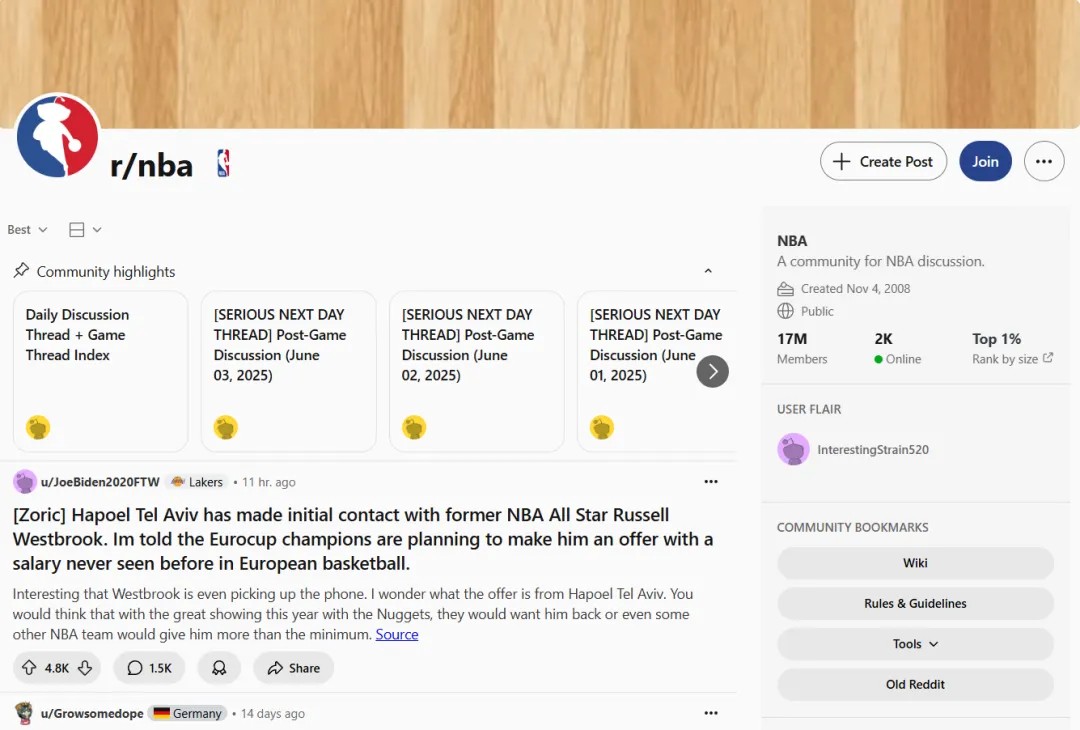Click the award icon on the post
The width and height of the screenshot is (1080, 730).
click(x=219, y=668)
